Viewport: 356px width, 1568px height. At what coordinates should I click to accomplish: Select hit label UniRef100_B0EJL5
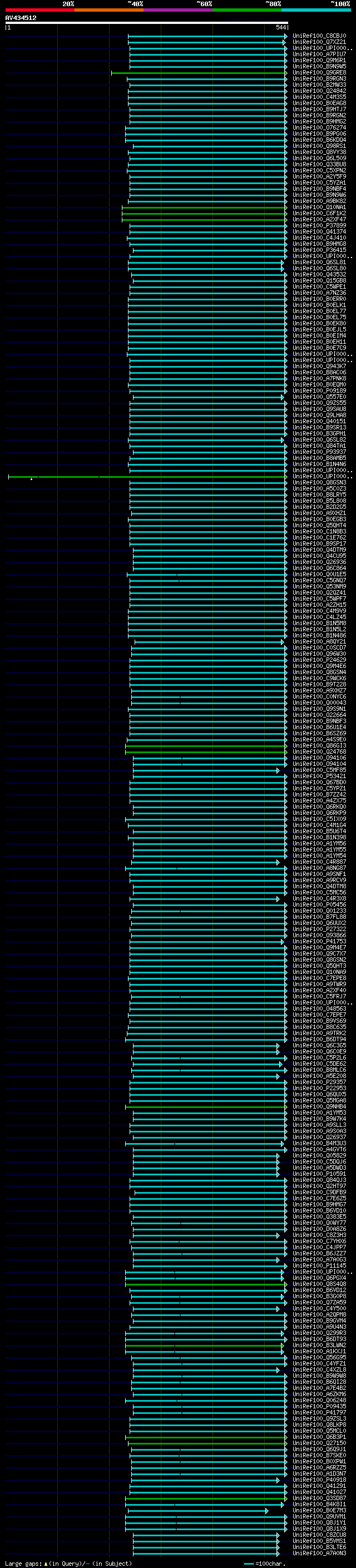point(319,329)
